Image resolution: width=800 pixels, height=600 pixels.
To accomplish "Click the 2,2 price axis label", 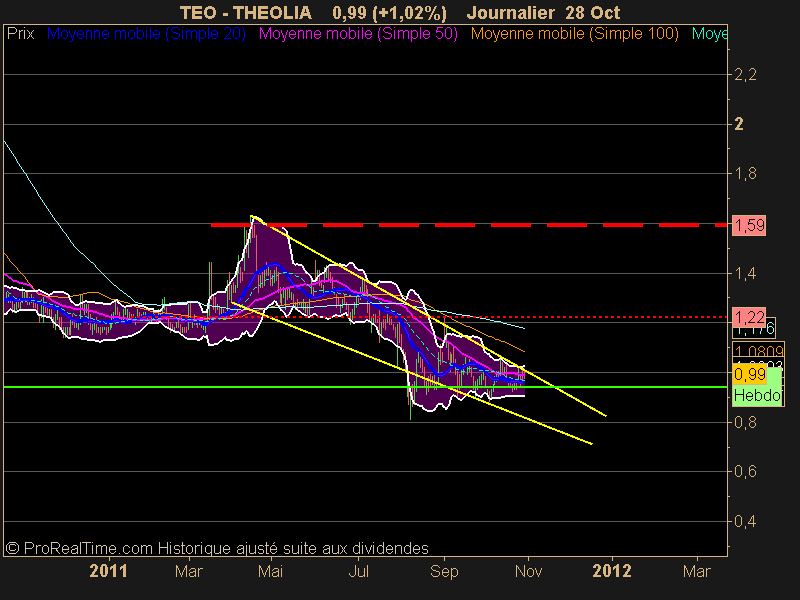I will click(x=745, y=75).
